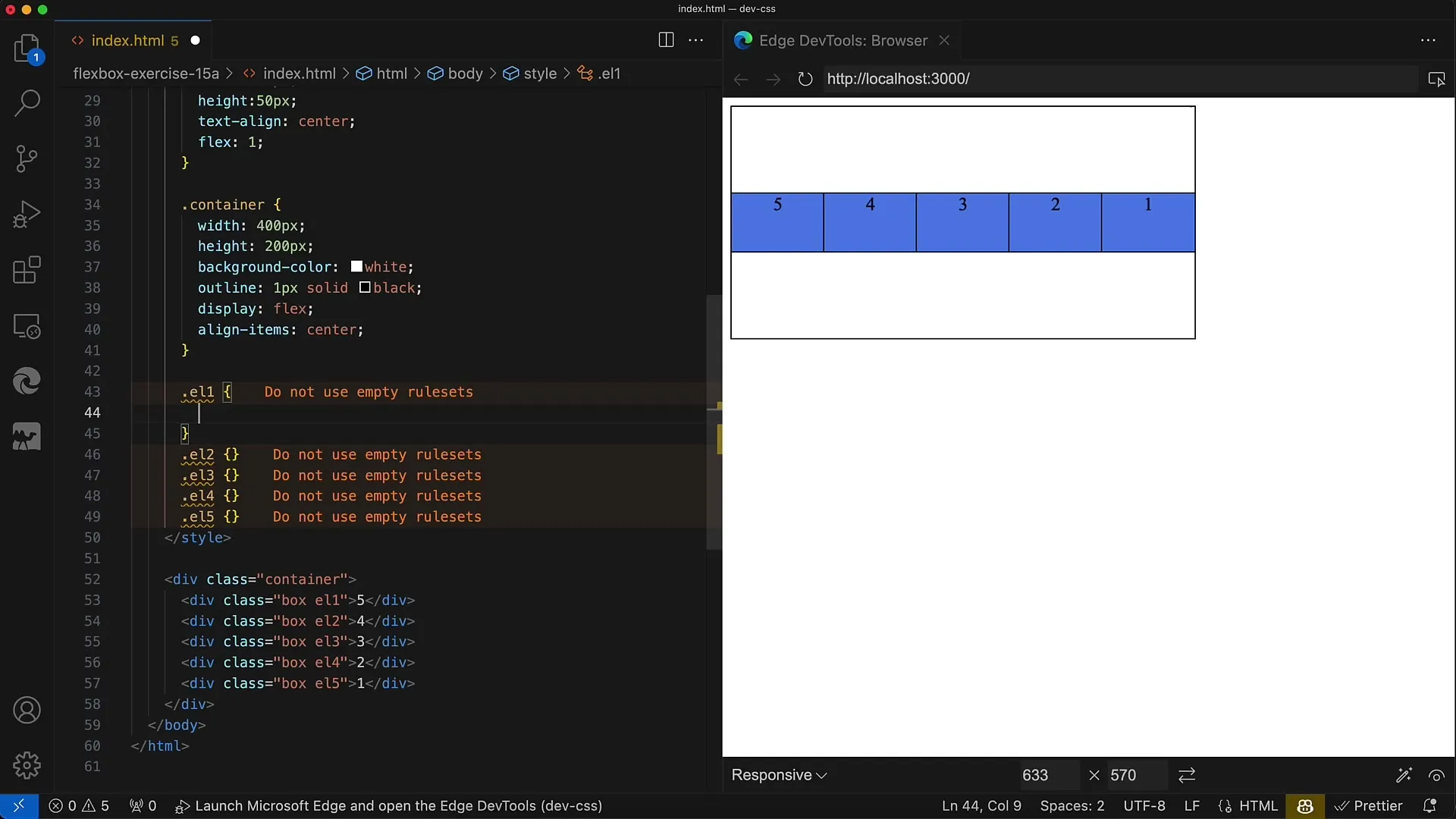Open the Manage gear icon

(x=27, y=766)
